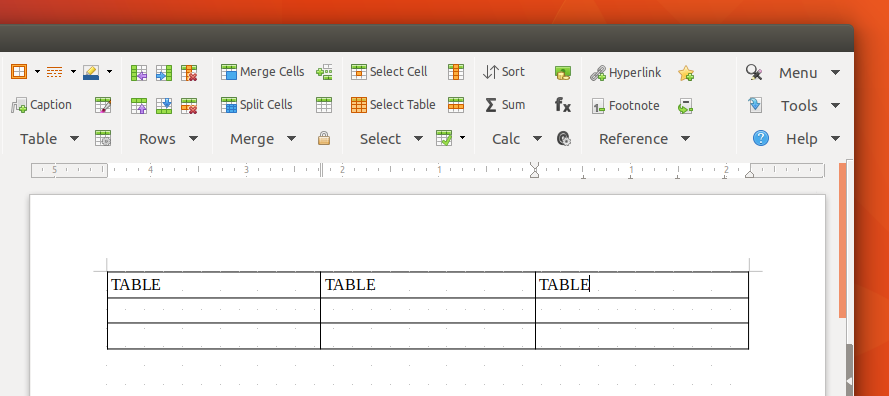Click the Formula fx icon

[x=562, y=105]
